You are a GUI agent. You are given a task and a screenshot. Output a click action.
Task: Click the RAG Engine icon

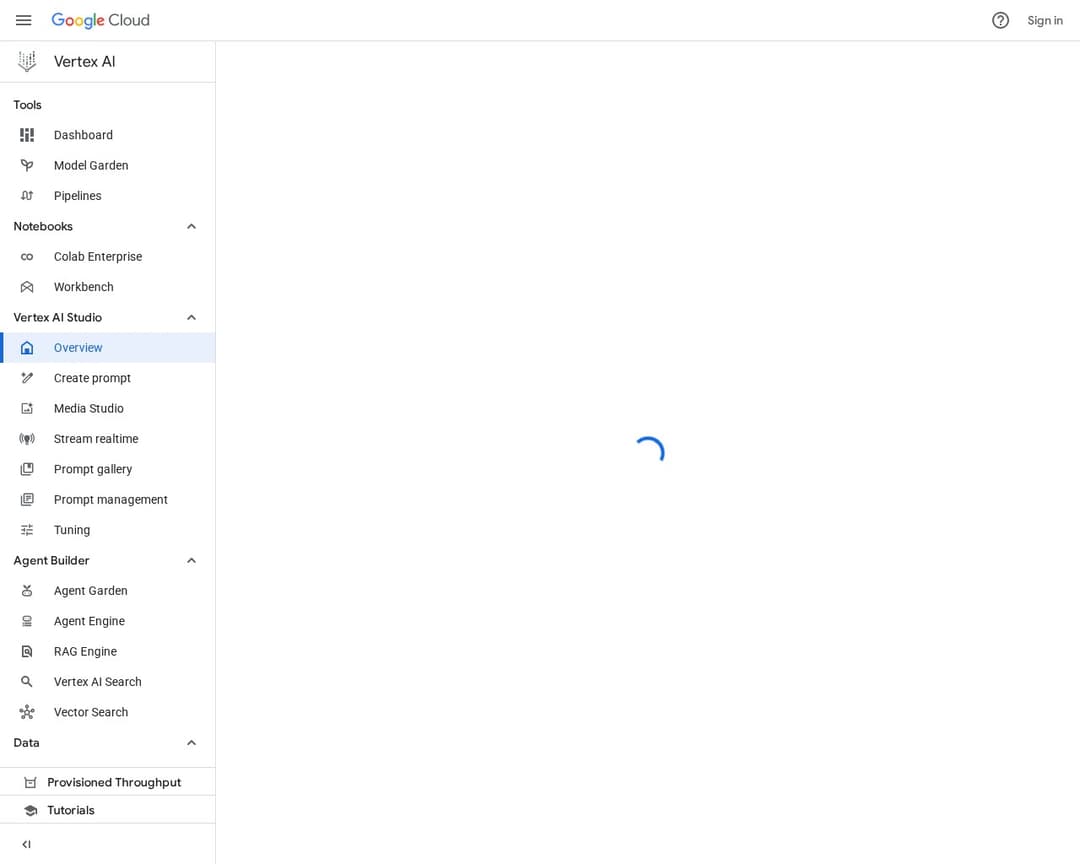[27, 651]
